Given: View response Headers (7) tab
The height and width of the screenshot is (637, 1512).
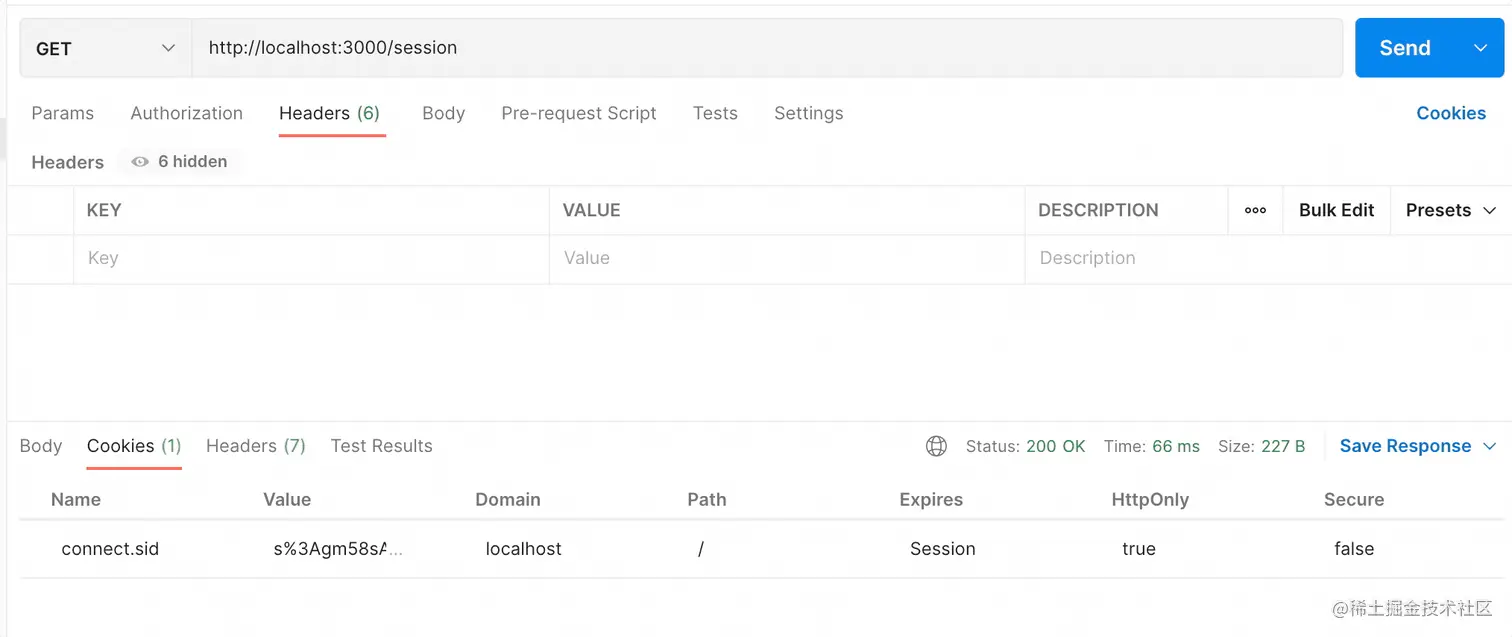Looking at the screenshot, I should point(255,446).
